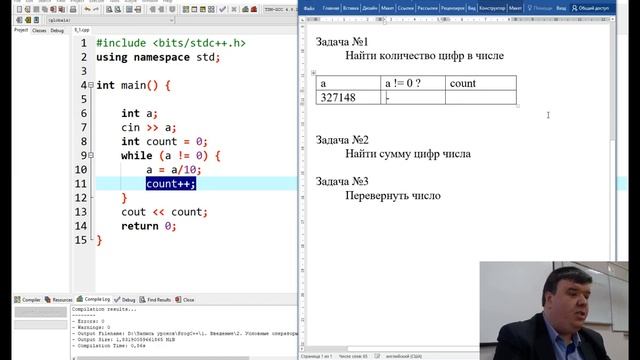Click the Compile icon in Dev-C++ toolbar
This screenshot has height=360, width=640.
pyautogui.click(x=185, y=9)
